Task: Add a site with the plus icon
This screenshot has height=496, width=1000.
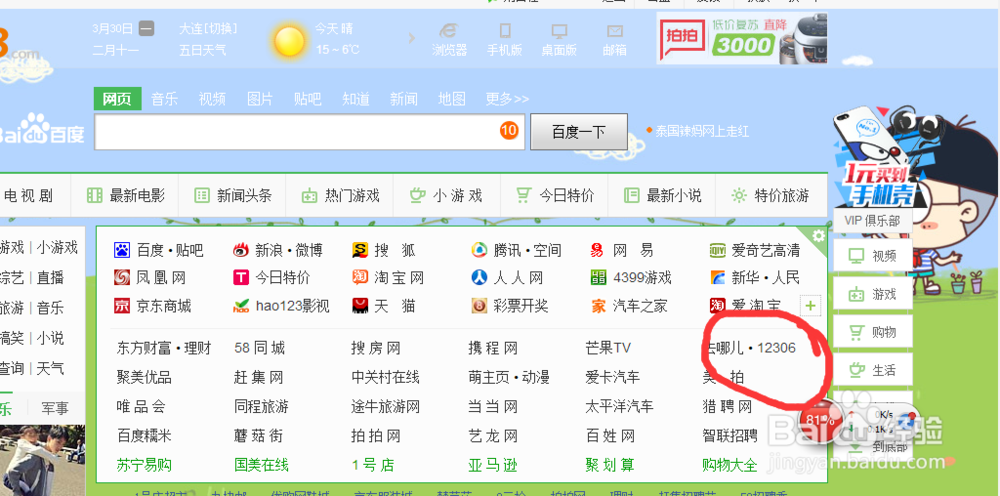Action: pos(811,306)
